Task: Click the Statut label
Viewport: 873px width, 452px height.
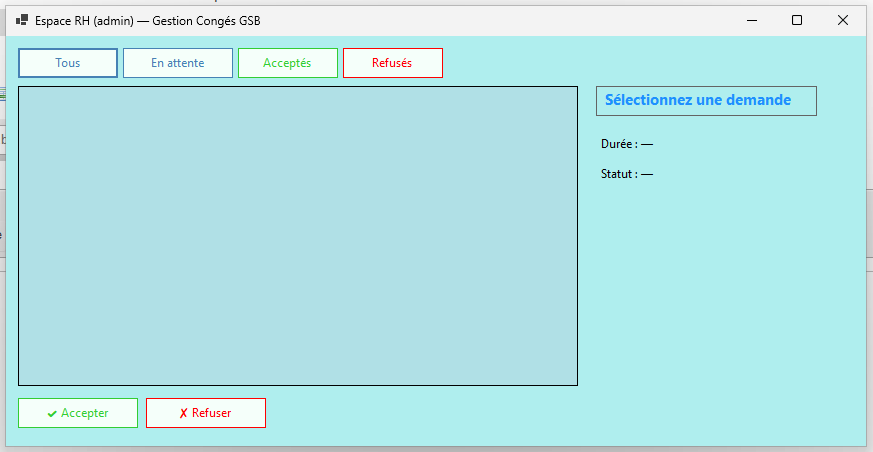Action: [x=619, y=174]
